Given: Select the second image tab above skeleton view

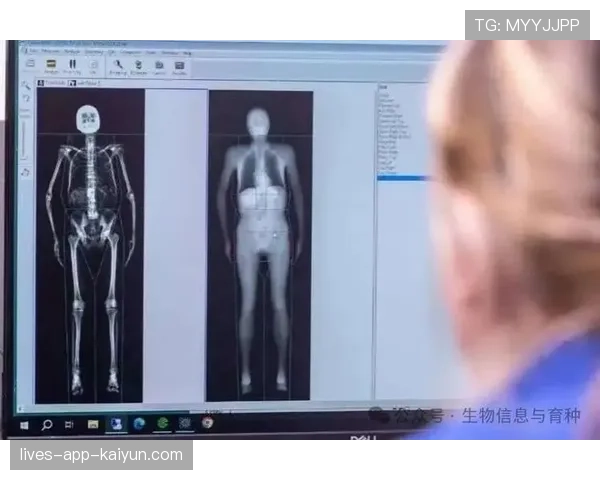Looking at the screenshot, I should (x=85, y=83).
